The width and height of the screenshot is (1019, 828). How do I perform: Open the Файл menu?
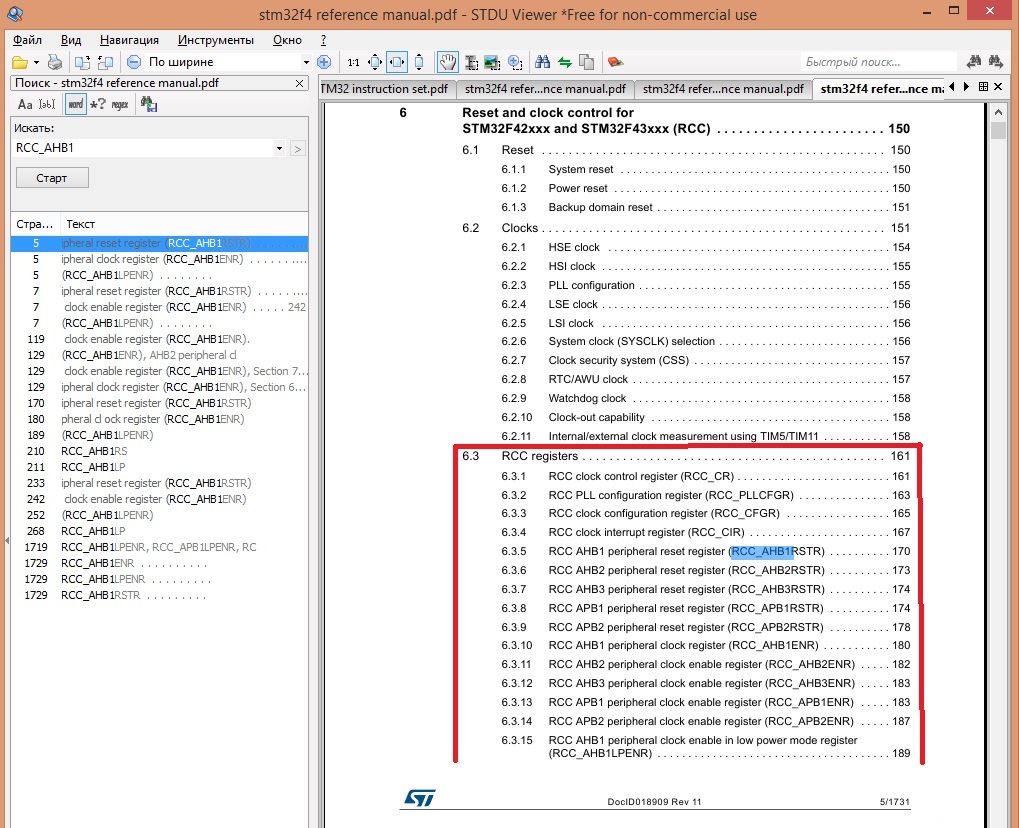pyautogui.click(x=27, y=40)
